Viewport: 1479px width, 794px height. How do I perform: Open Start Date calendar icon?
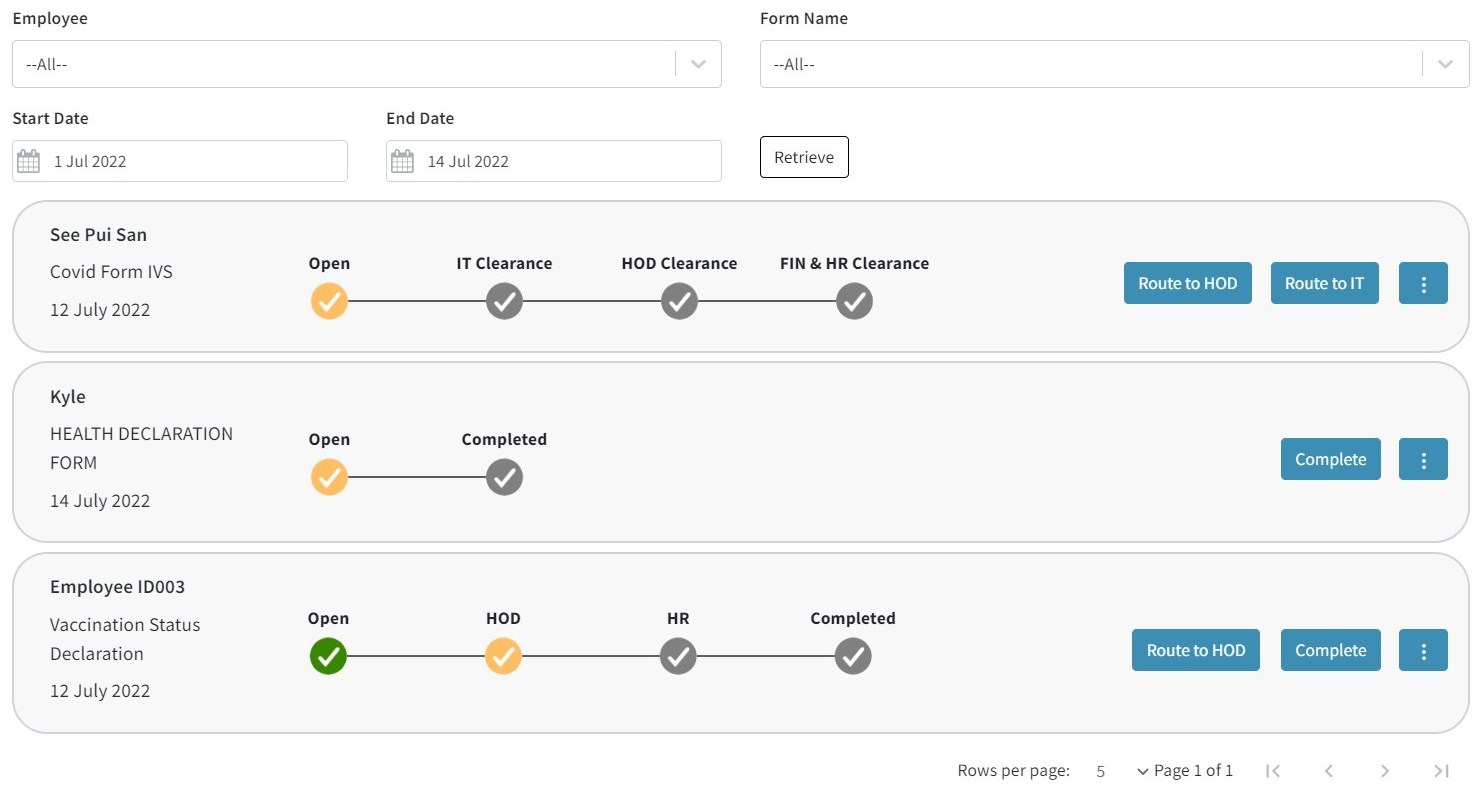[29, 161]
